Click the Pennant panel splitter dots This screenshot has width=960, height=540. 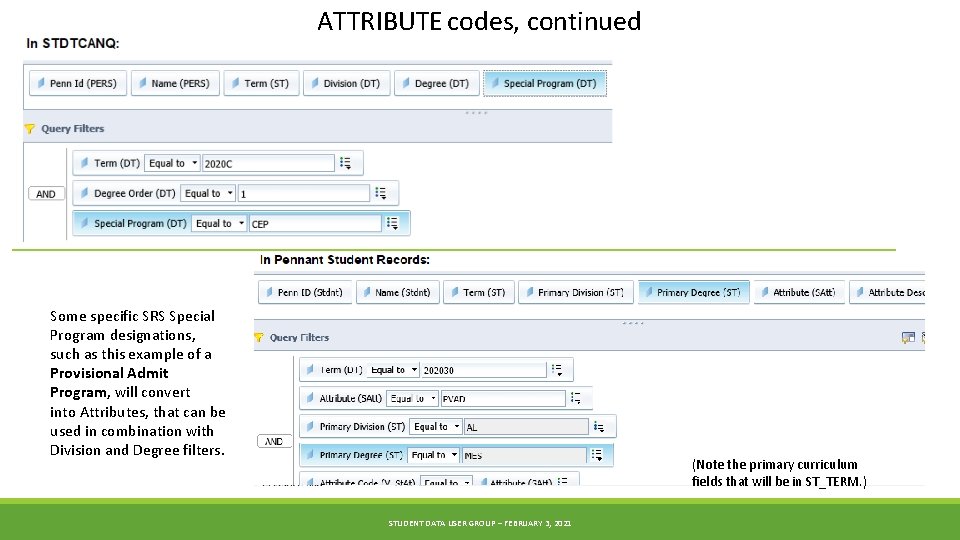[x=632, y=323]
